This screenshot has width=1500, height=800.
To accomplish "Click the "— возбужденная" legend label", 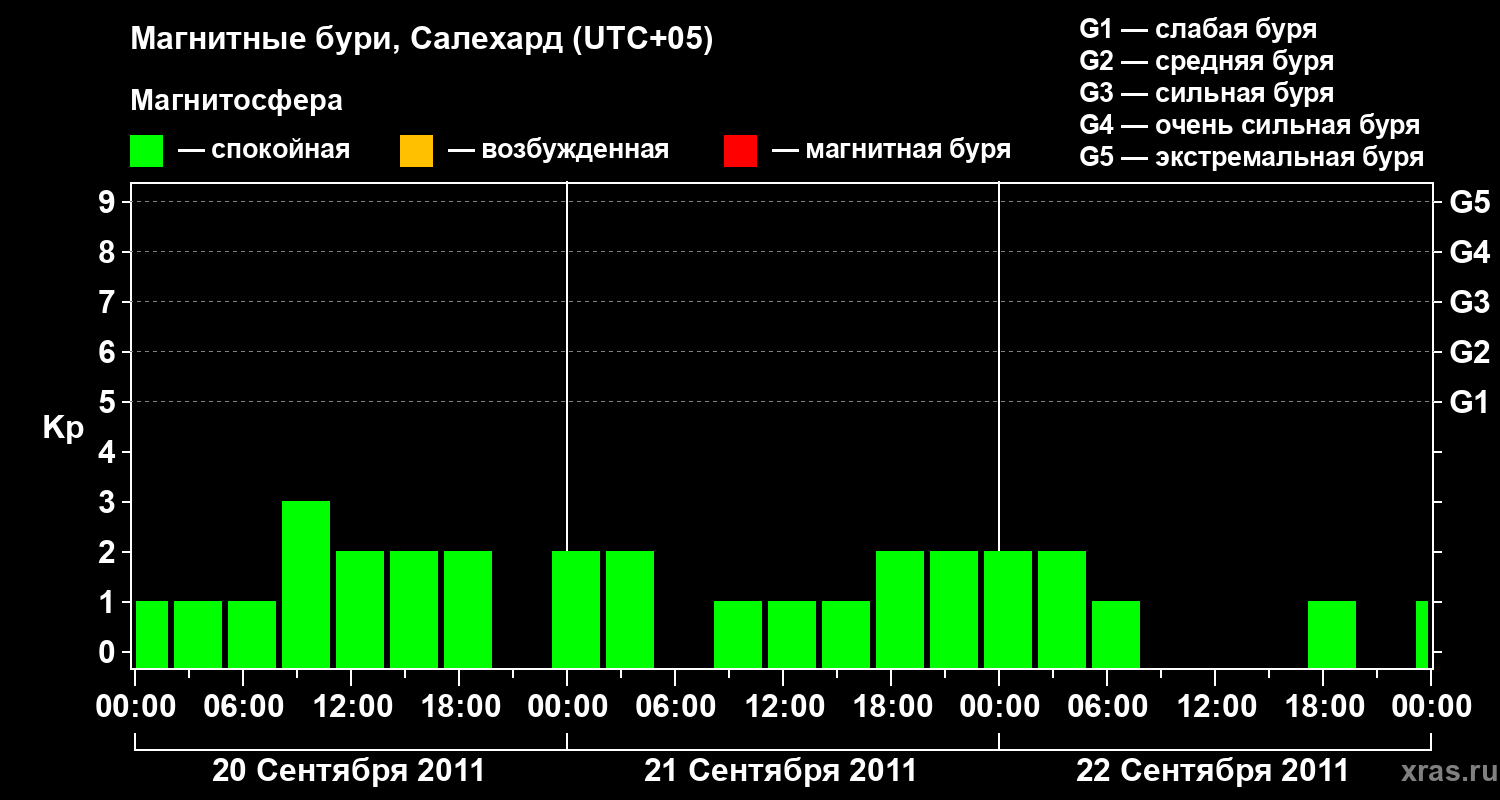I will point(558,151).
